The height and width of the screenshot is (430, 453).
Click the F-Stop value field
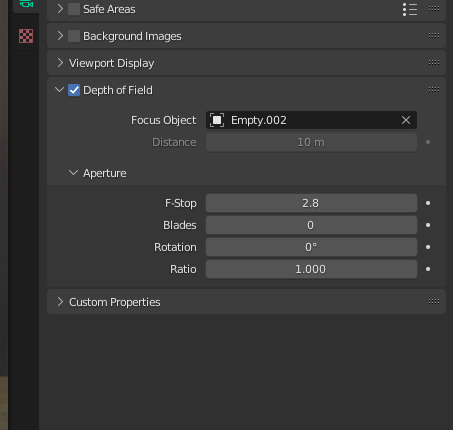pos(311,203)
